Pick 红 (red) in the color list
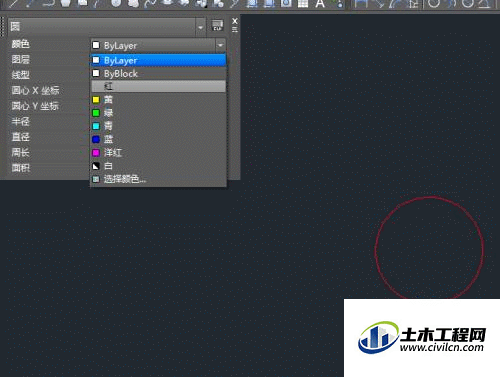This screenshot has height=377, width=500. pyautogui.click(x=158, y=87)
